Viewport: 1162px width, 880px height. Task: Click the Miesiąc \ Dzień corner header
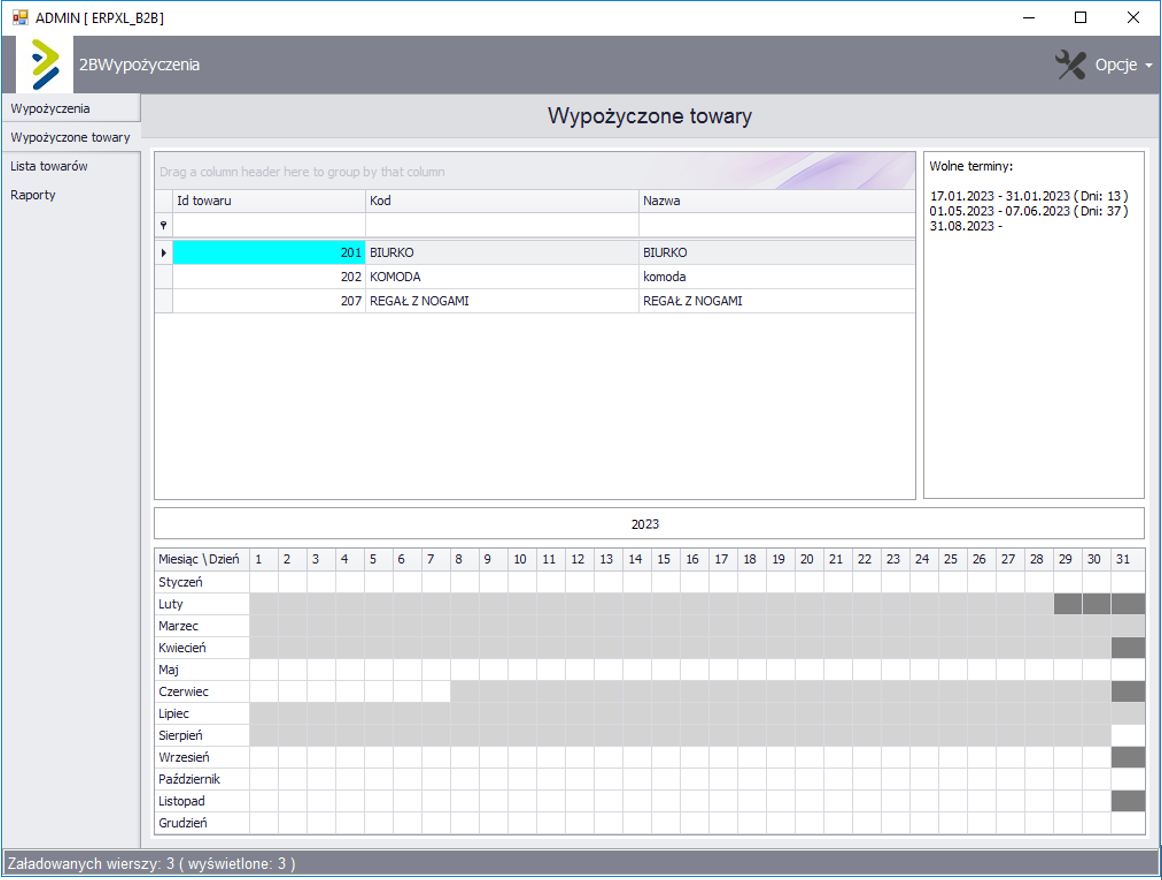click(202, 559)
